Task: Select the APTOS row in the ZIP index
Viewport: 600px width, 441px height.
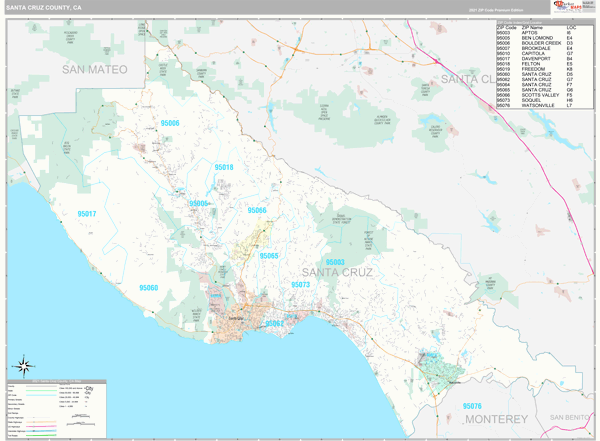Action: tap(531, 32)
